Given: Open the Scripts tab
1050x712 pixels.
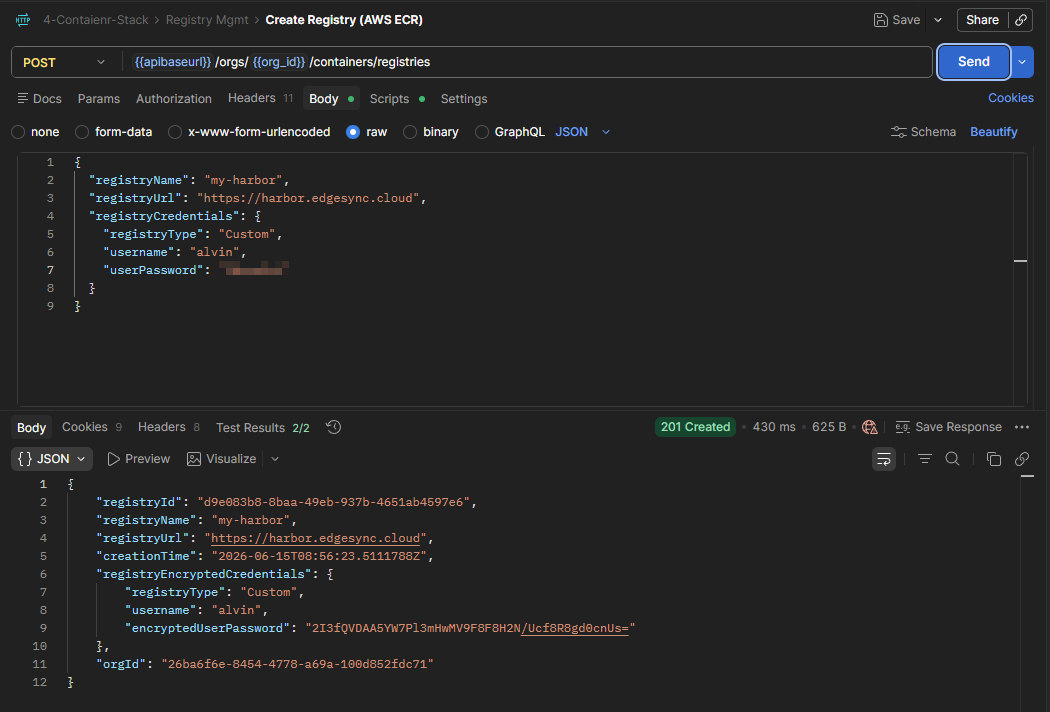Looking at the screenshot, I should point(397,98).
